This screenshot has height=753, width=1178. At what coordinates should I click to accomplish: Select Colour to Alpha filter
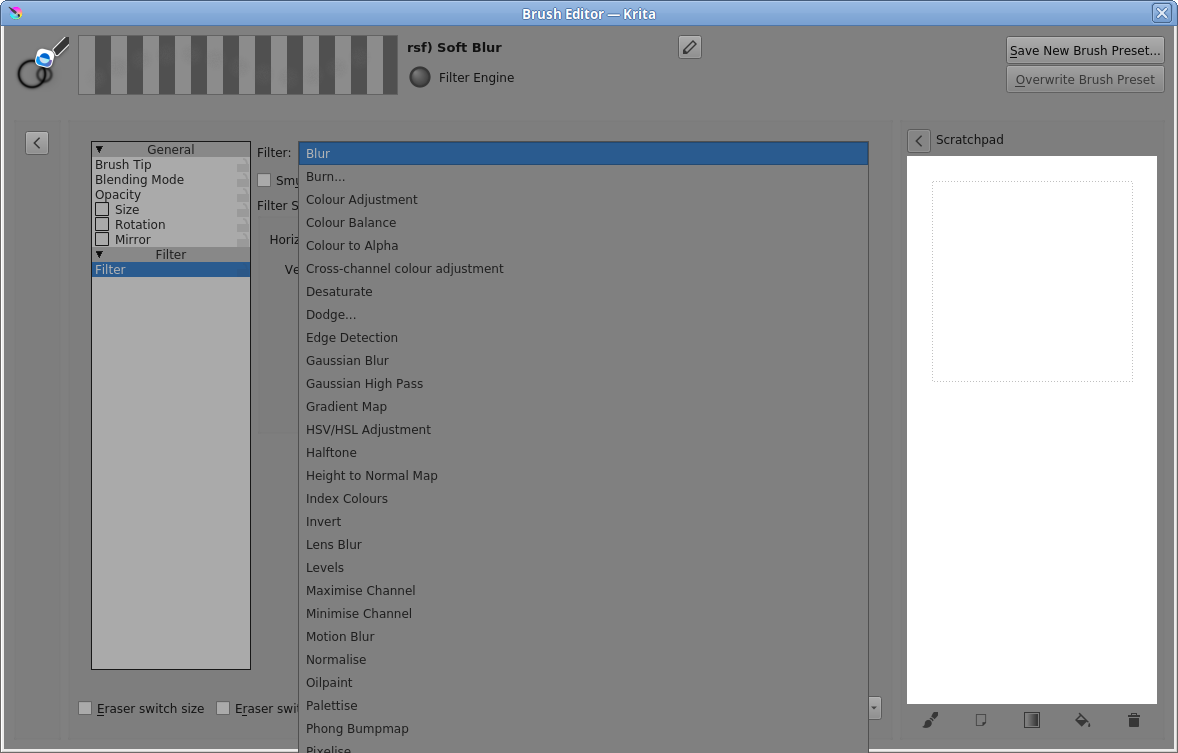coord(583,246)
